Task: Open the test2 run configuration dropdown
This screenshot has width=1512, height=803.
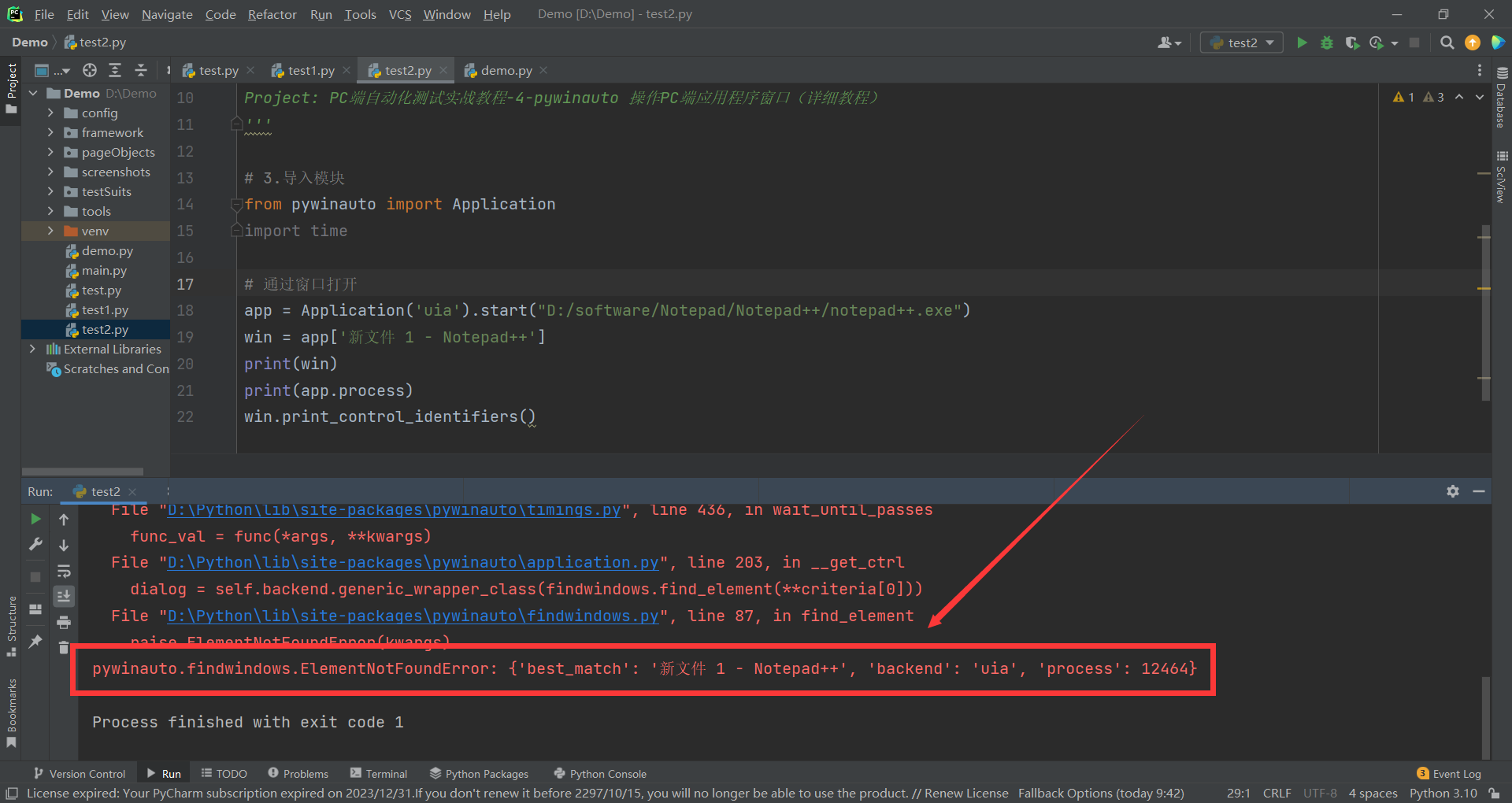Action: click(x=1242, y=43)
